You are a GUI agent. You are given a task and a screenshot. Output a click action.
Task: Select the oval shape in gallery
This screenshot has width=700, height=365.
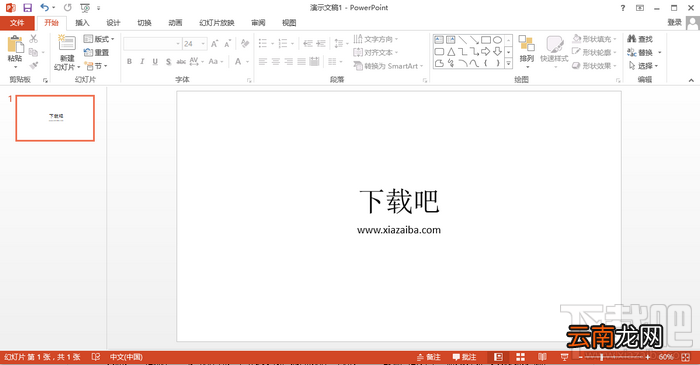tap(497, 40)
